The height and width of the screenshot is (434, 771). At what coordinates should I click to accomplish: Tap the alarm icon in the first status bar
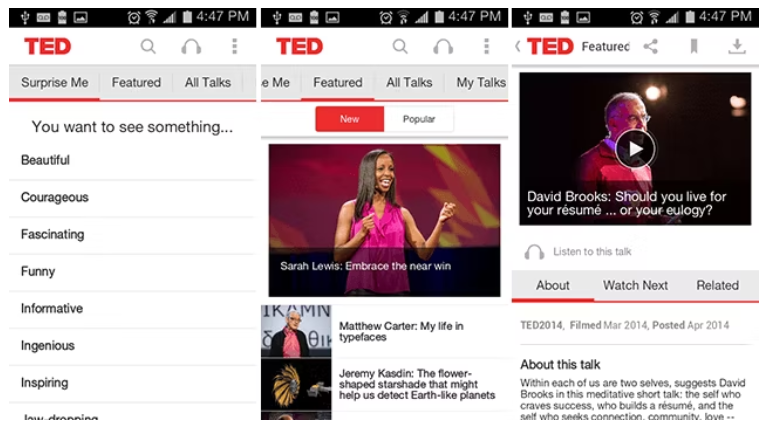click(x=133, y=18)
